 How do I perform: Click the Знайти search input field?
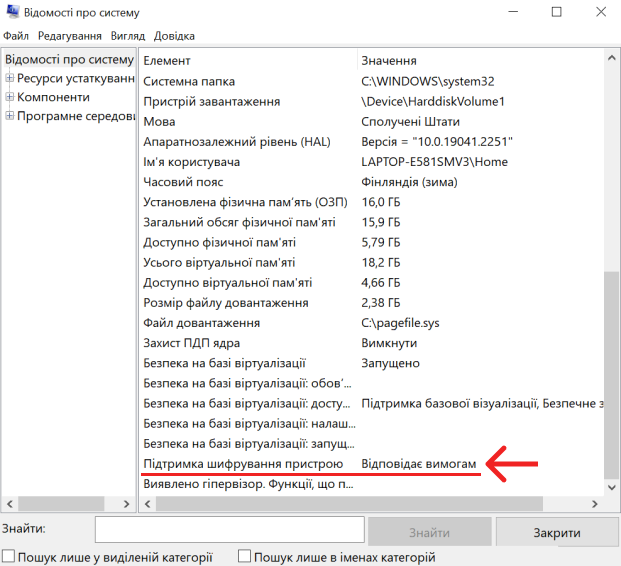point(229,530)
